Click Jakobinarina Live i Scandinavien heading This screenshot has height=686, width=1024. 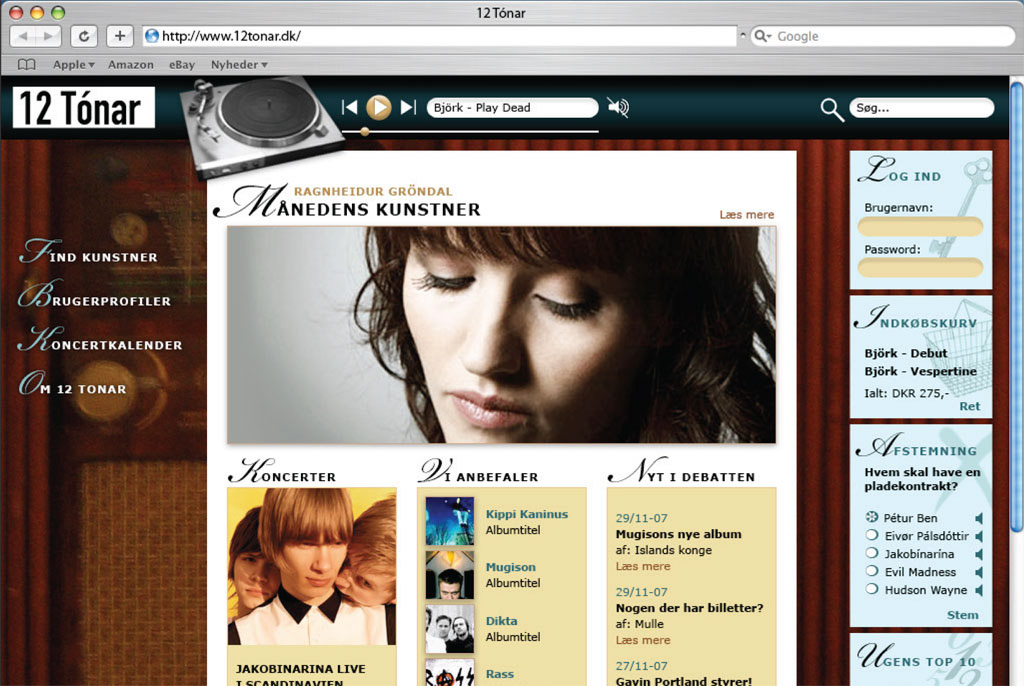point(300,676)
